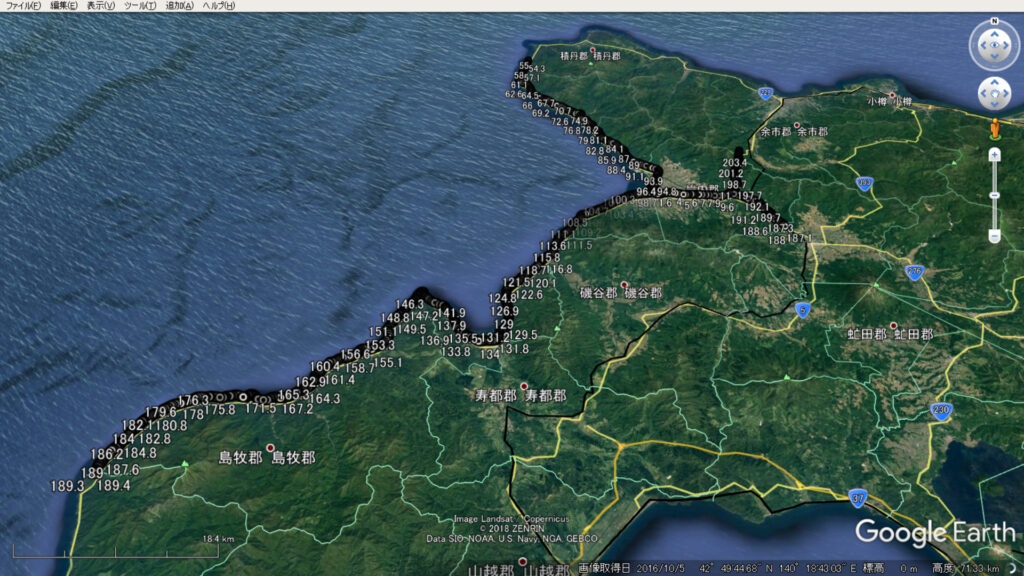Open the 表示(V) menu
The image size is (1024, 576).
(x=101, y=6)
